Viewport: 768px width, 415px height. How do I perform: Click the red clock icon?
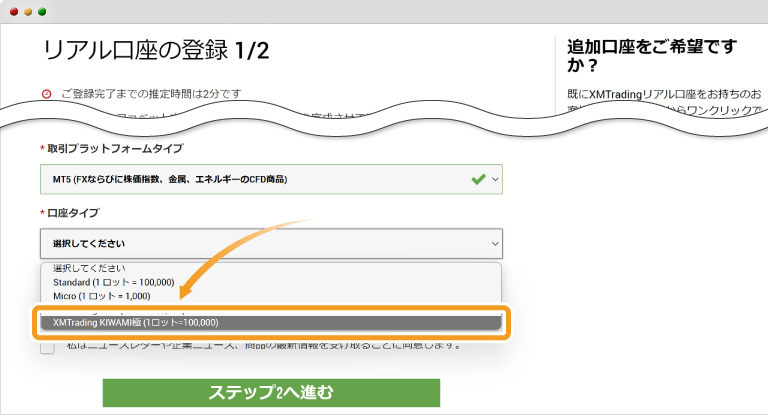(x=47, y=94)
